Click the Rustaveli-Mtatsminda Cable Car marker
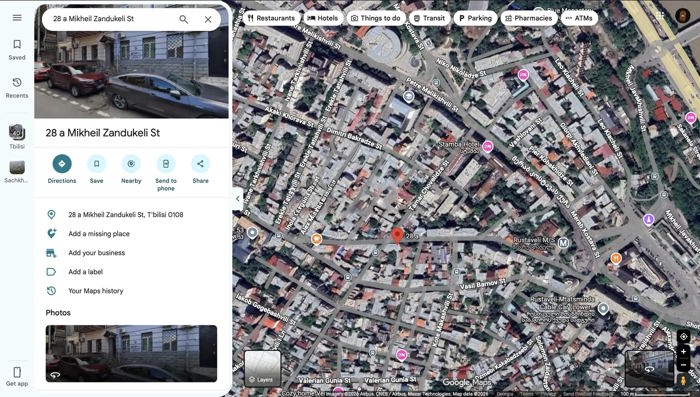This screenshot has height=397, width=700. click(603, 308)
